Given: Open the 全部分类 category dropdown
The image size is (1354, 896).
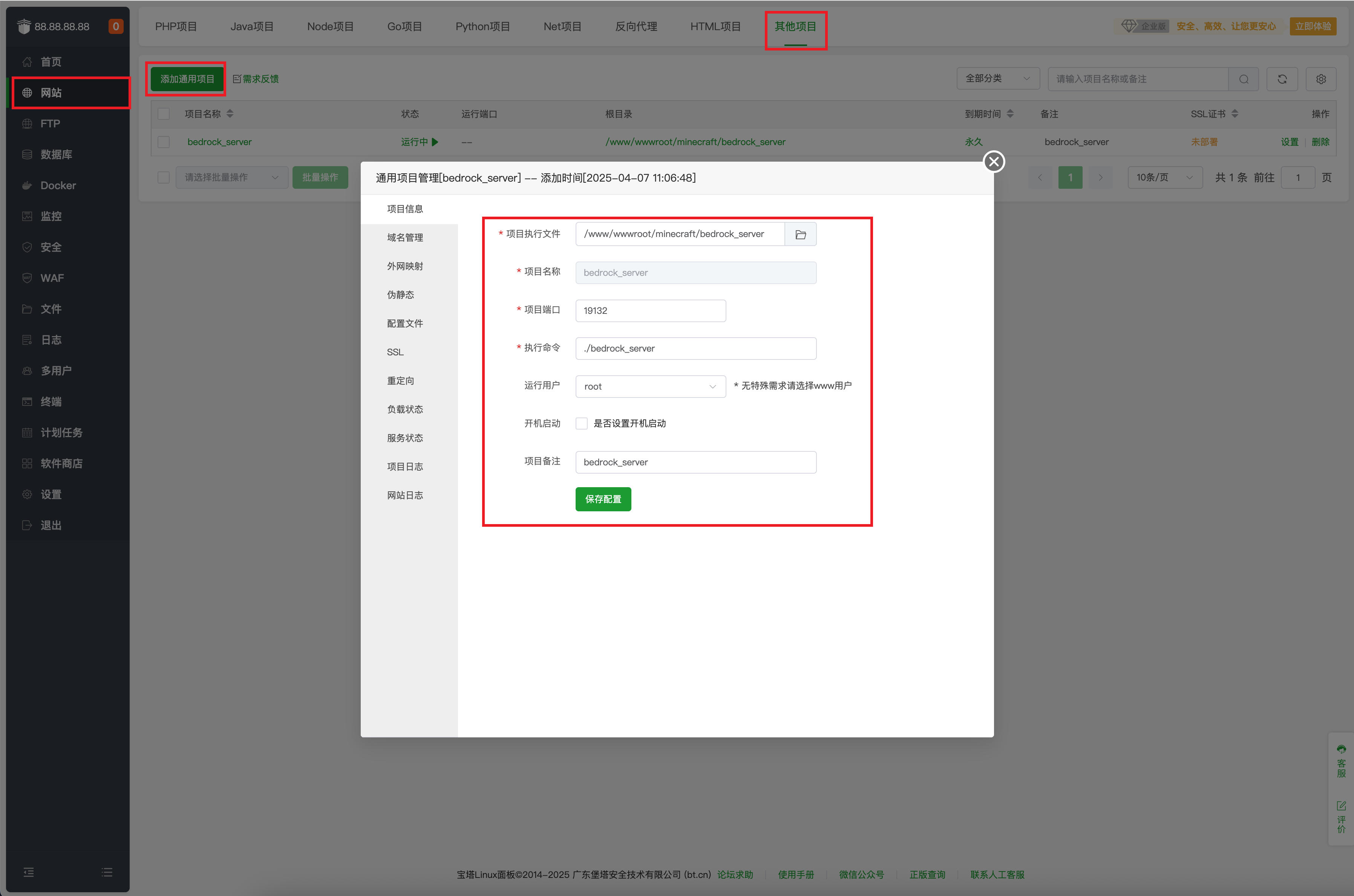Looking at the screenshot, I should [x=998, y=79].
